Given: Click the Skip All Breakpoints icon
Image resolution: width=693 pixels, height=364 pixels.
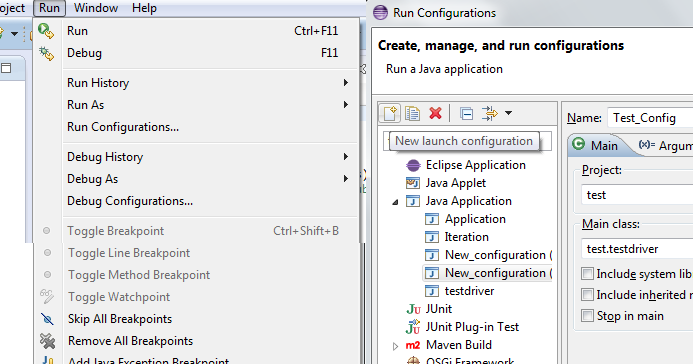Looking at the screenshot, I should (x=47, y=319).
